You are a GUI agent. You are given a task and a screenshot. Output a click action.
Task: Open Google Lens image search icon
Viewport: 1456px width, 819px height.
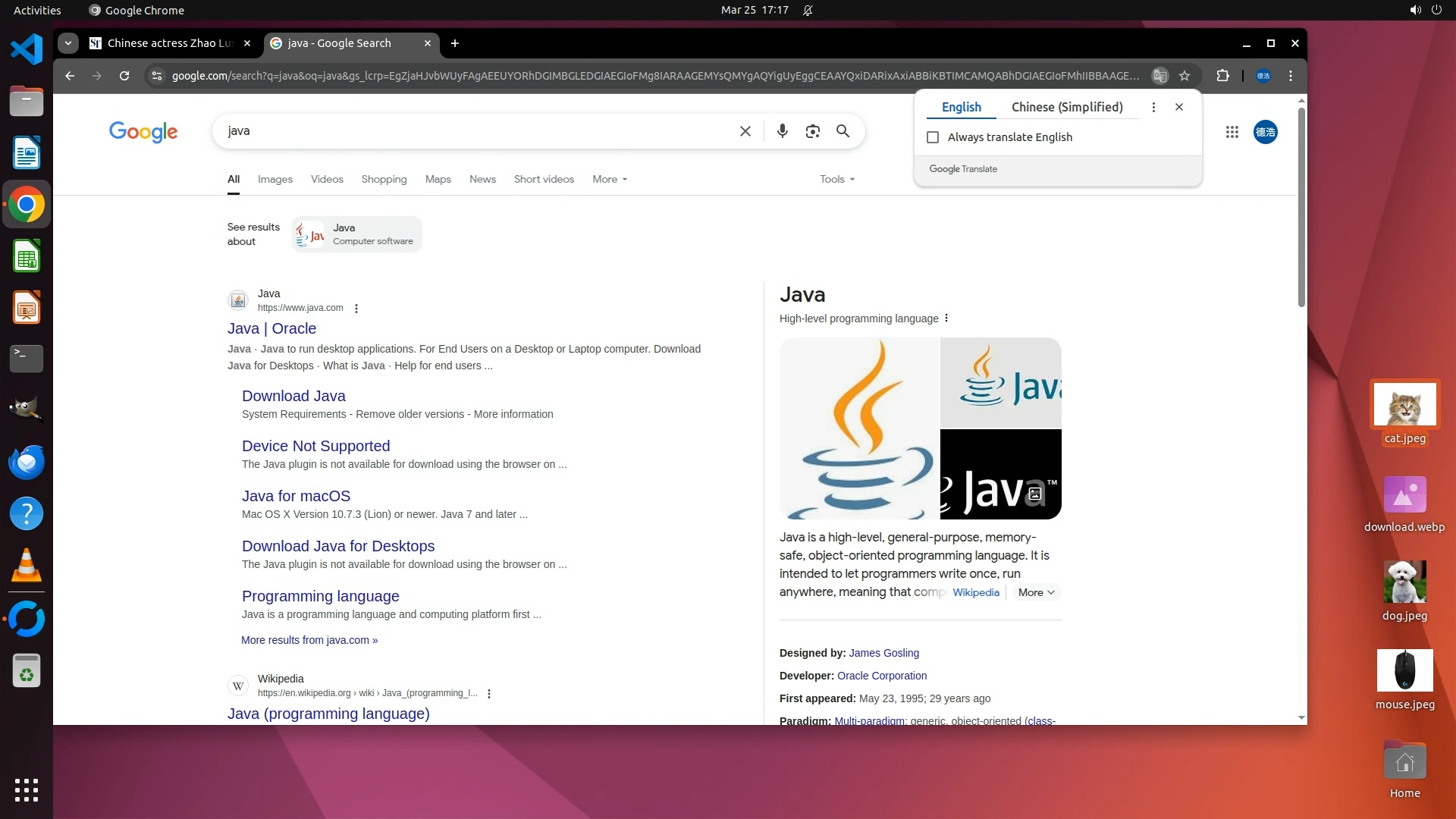click(812, 131)
